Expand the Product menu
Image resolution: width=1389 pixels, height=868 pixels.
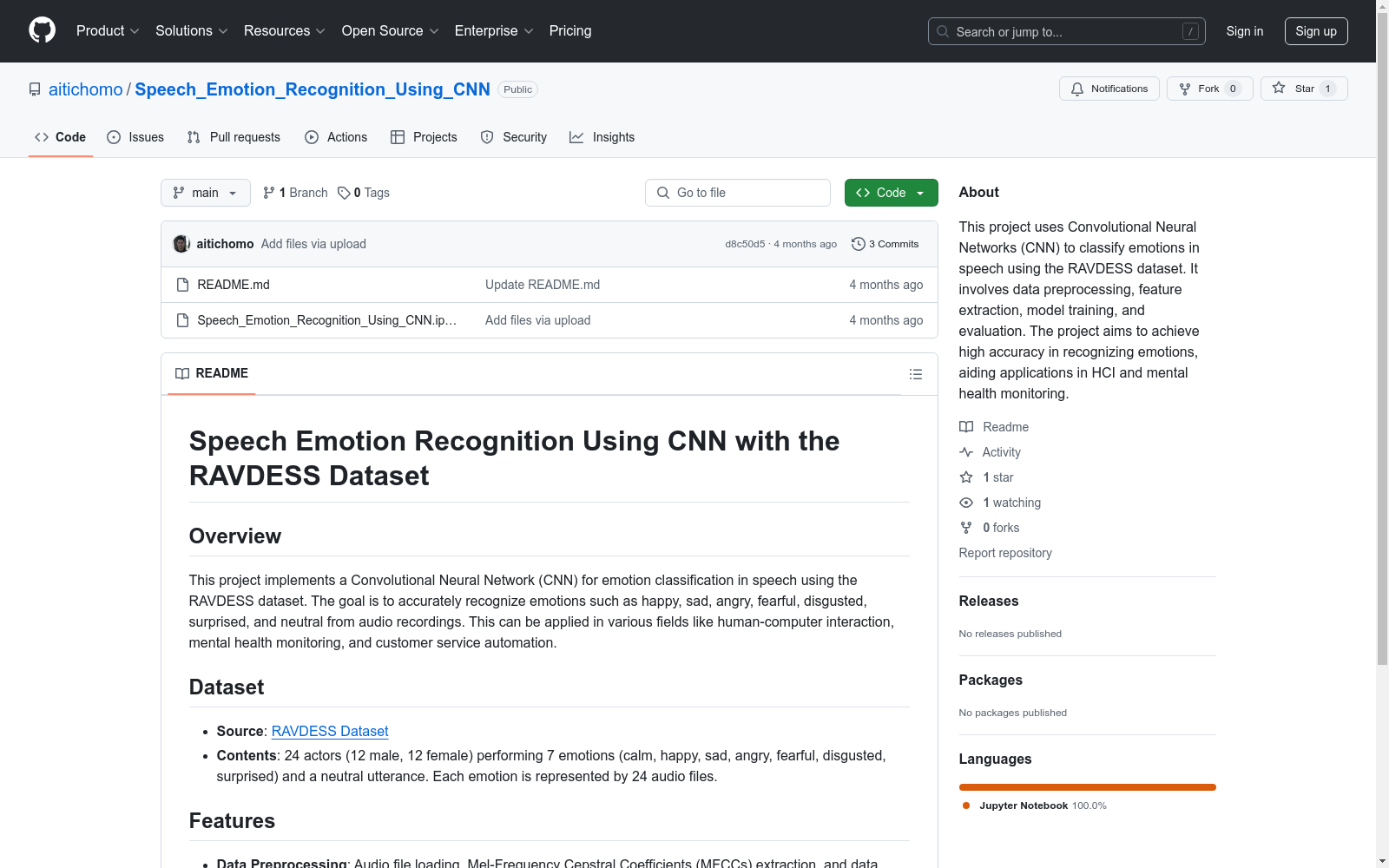(108, 30)
